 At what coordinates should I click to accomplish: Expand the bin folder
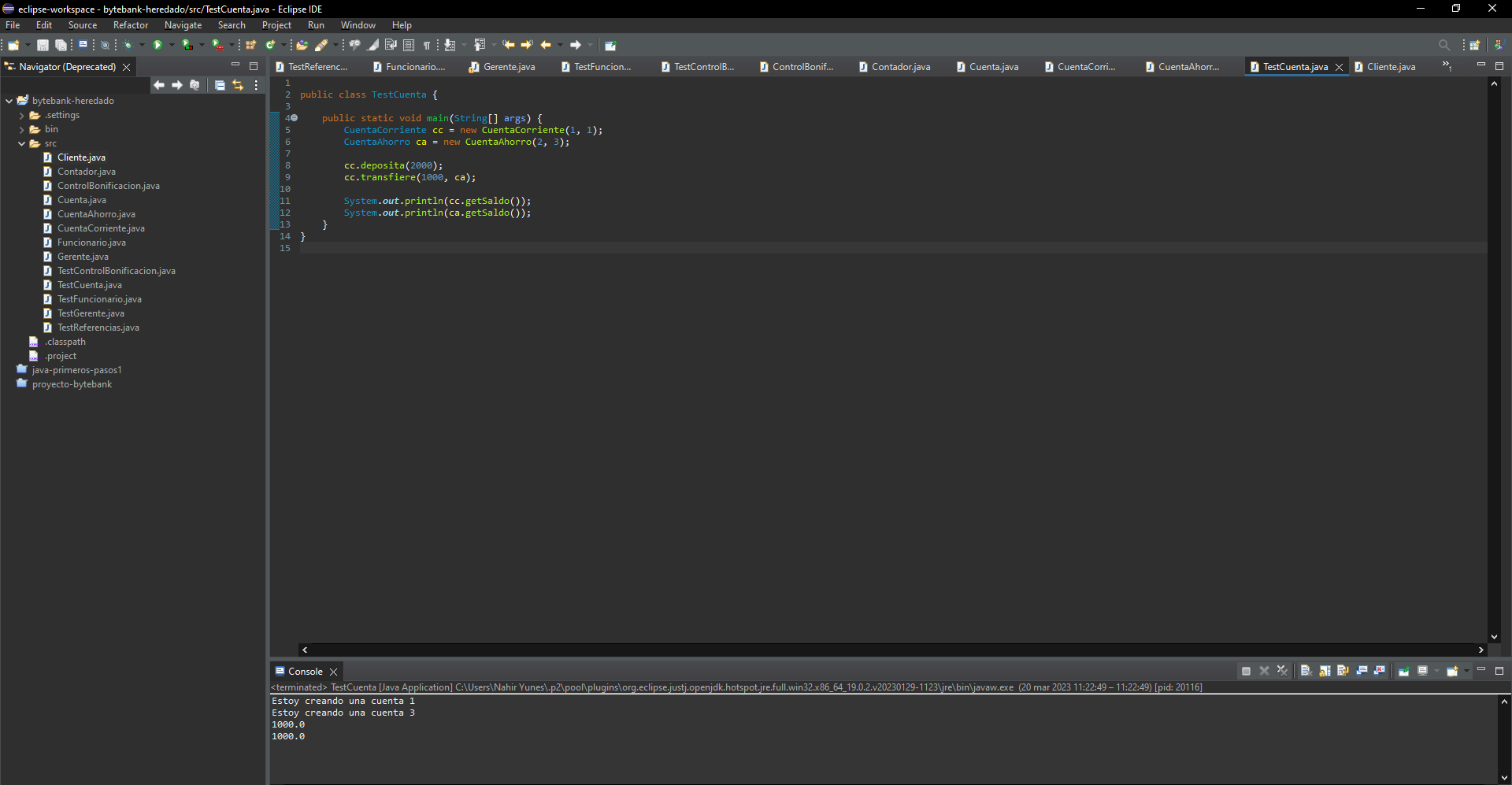(x=22, y=129)
